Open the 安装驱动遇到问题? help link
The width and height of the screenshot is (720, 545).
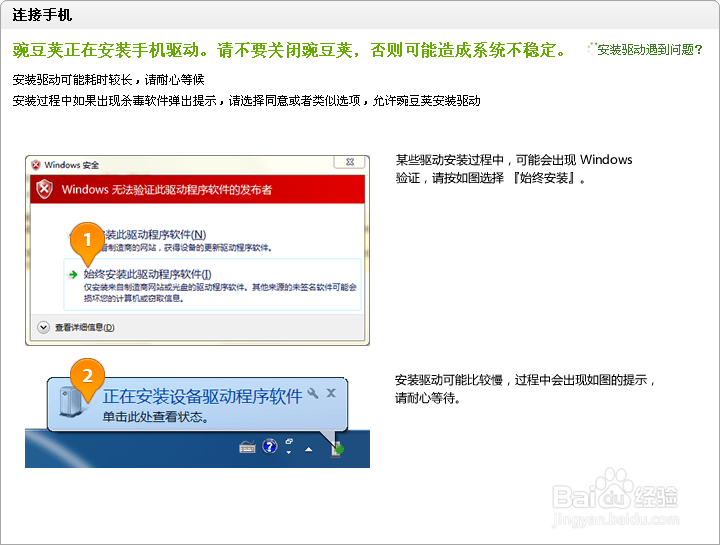[x=650, y=50]
